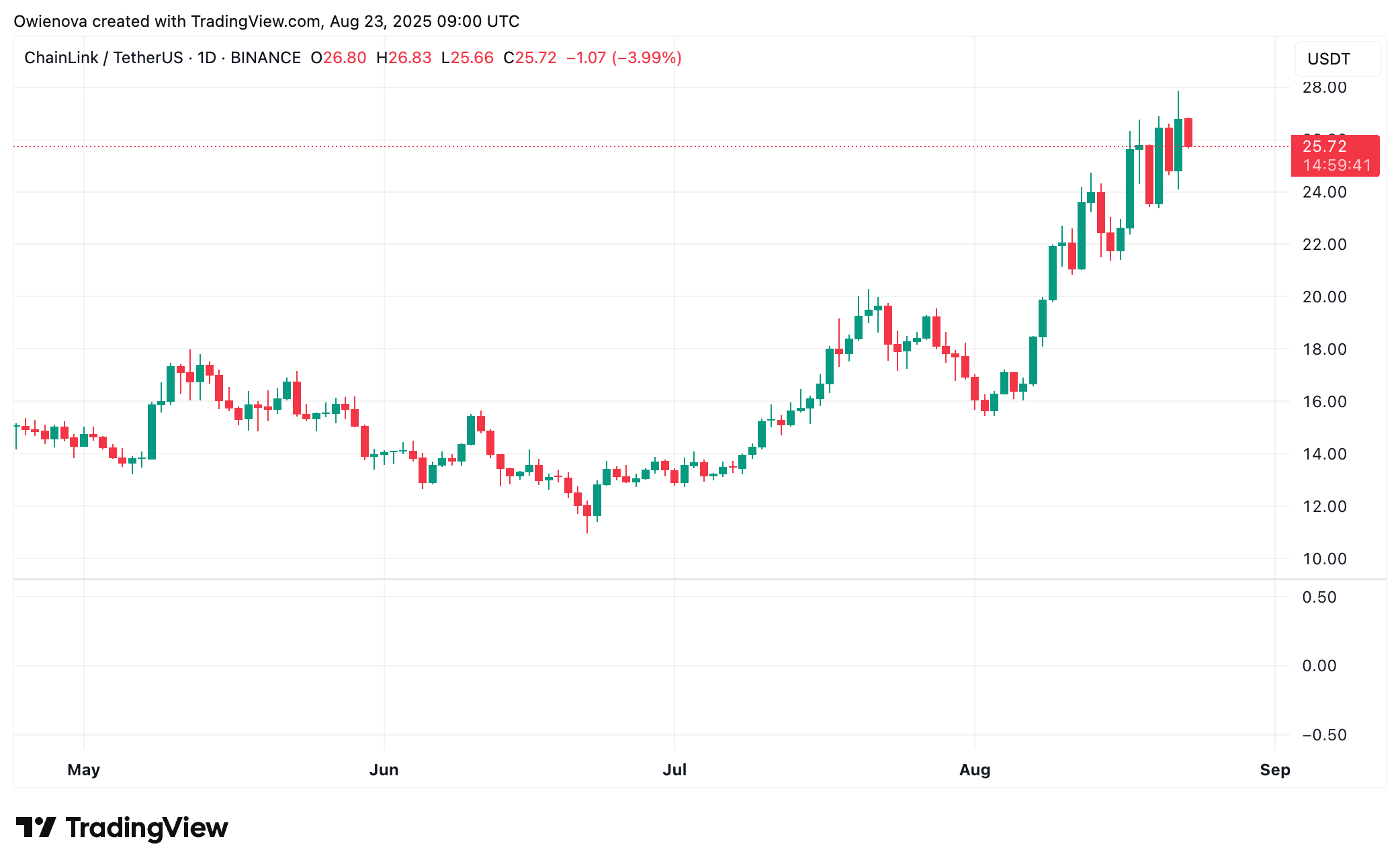
Task: Click the 28.00 price scale label
Action: point(1324,87)
